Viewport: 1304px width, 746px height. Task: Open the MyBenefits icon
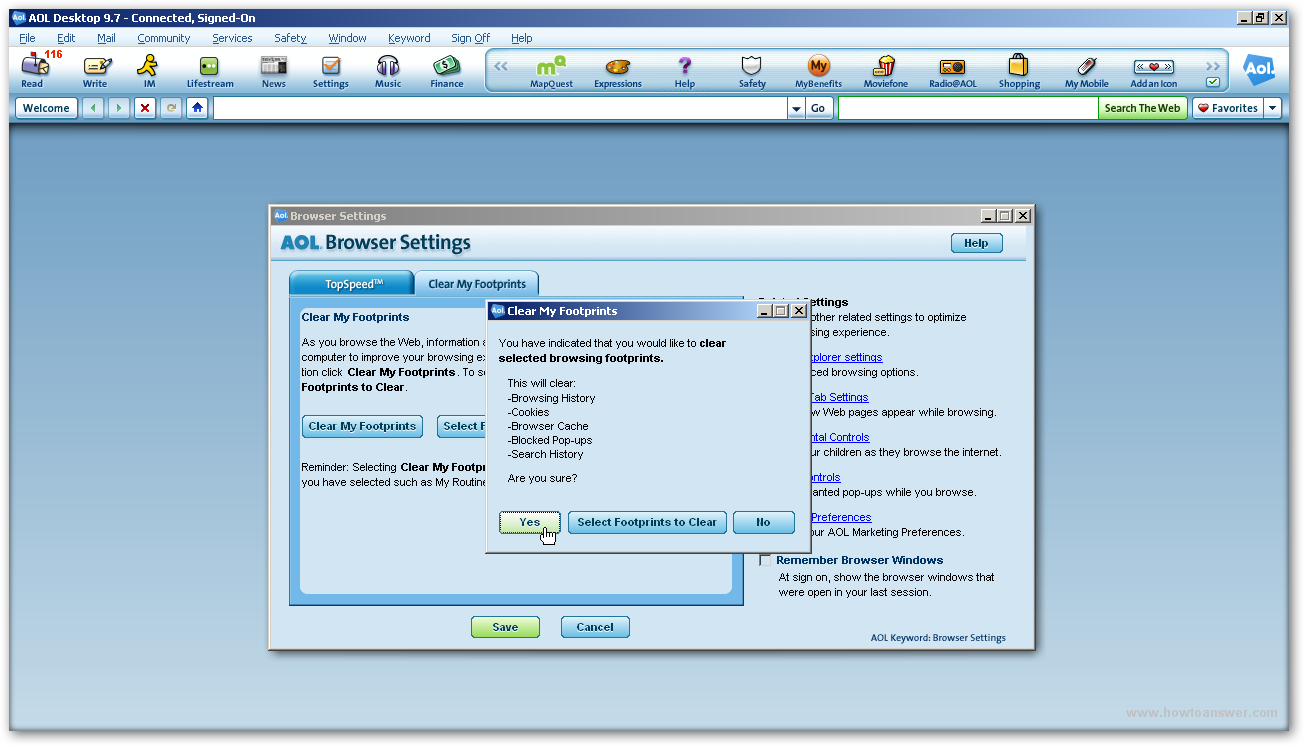[819, 71]
